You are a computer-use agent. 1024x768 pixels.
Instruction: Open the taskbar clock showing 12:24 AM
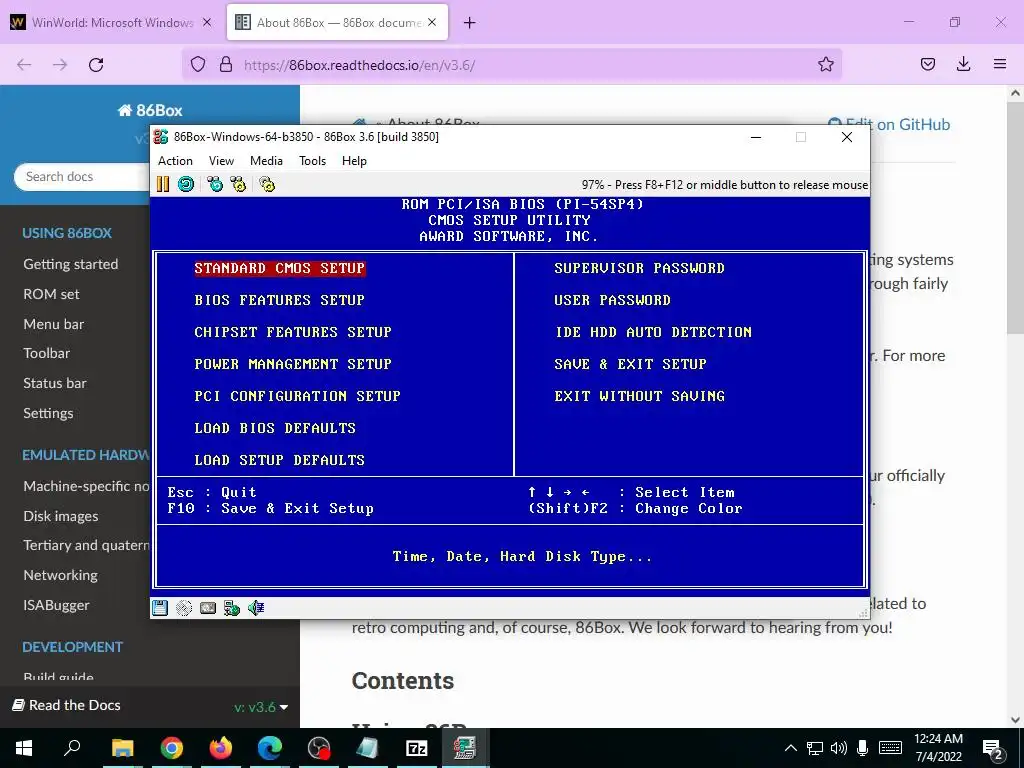pos(938,748)
